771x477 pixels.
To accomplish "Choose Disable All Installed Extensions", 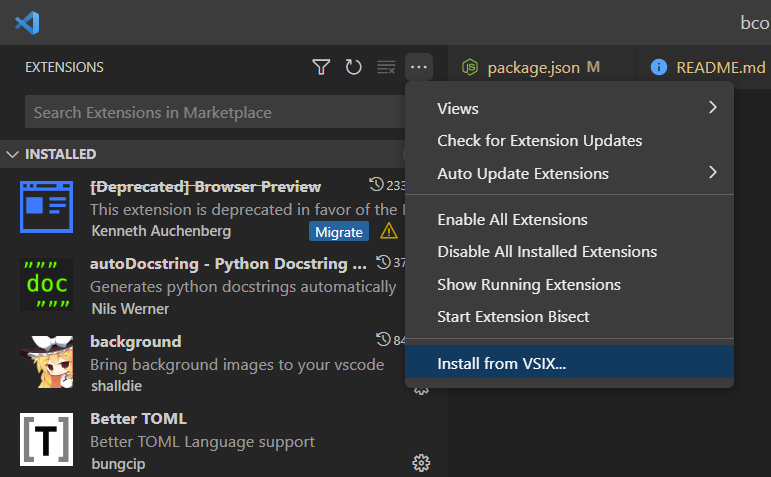I will [x=569, y=252].
